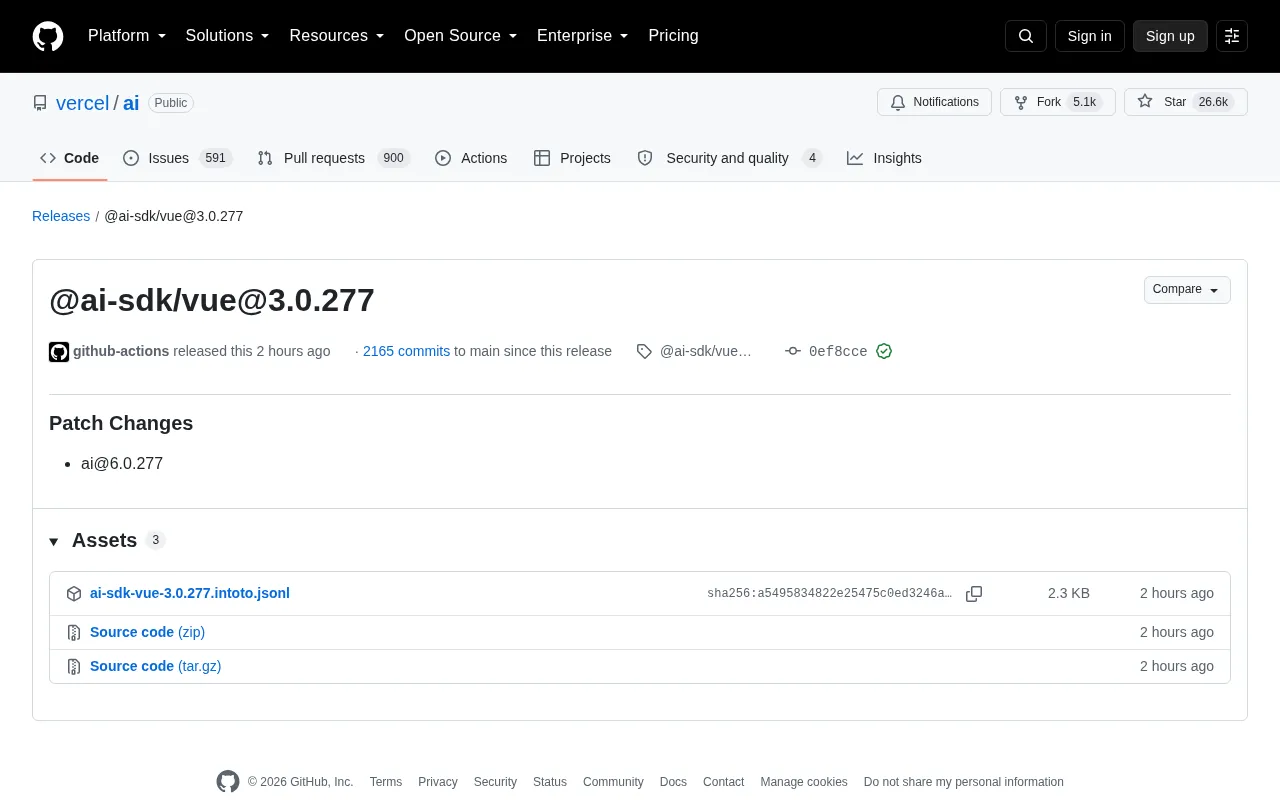Click the Sign up button
Viewport: 1280px width, 800px height.
(x=1170, y=36)
